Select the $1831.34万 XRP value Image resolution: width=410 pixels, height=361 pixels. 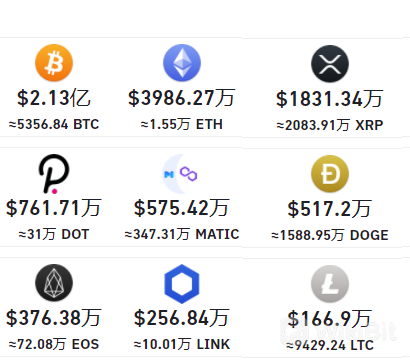[330, 99]
